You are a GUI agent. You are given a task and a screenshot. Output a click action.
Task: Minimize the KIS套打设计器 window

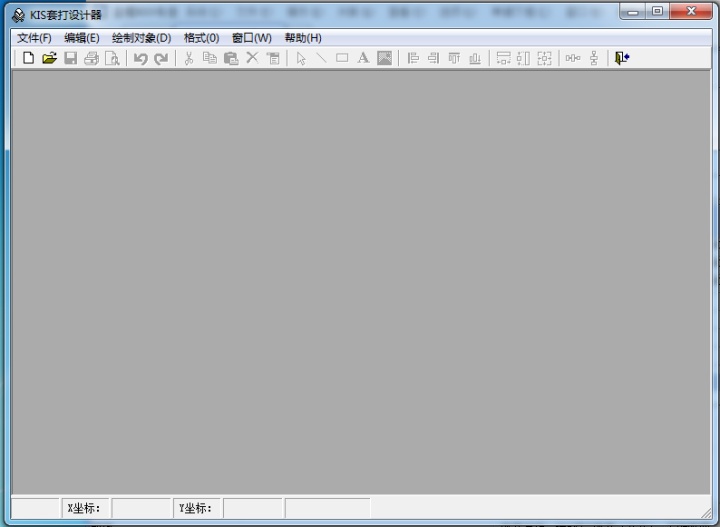[633, 11]
